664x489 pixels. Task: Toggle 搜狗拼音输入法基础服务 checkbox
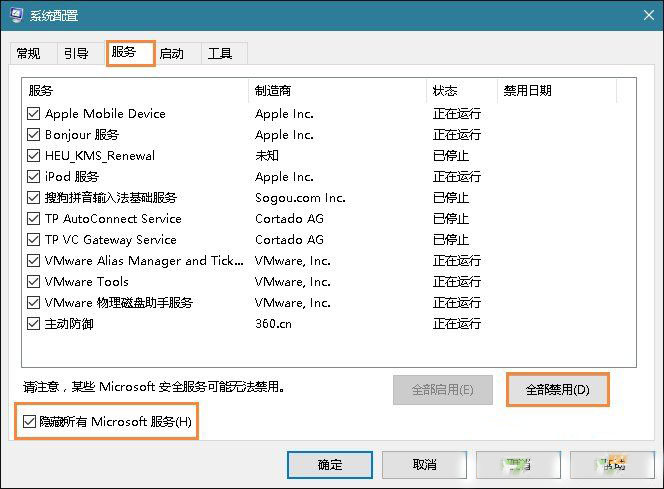35,198
